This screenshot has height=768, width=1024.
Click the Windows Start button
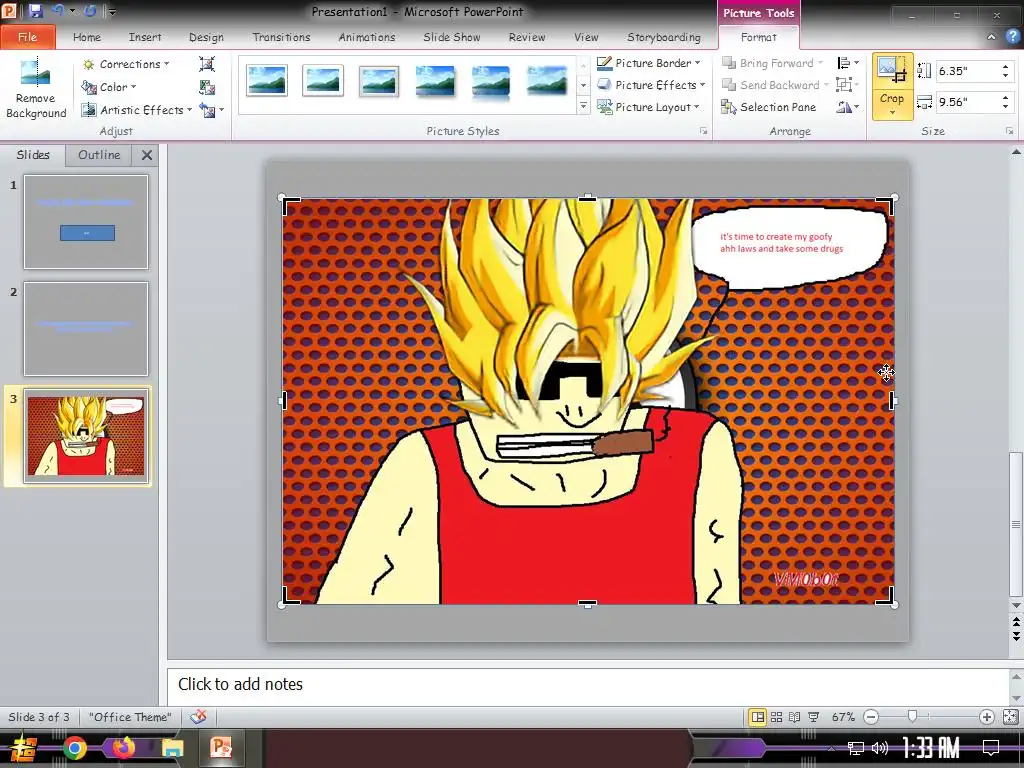pyautogui.click(x=24, y=748)
